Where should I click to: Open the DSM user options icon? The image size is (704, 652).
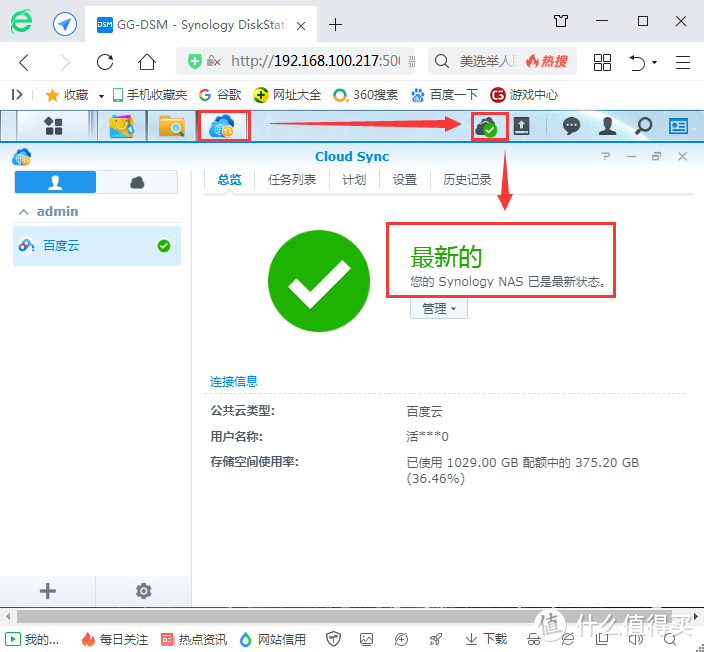click(607, 126)
